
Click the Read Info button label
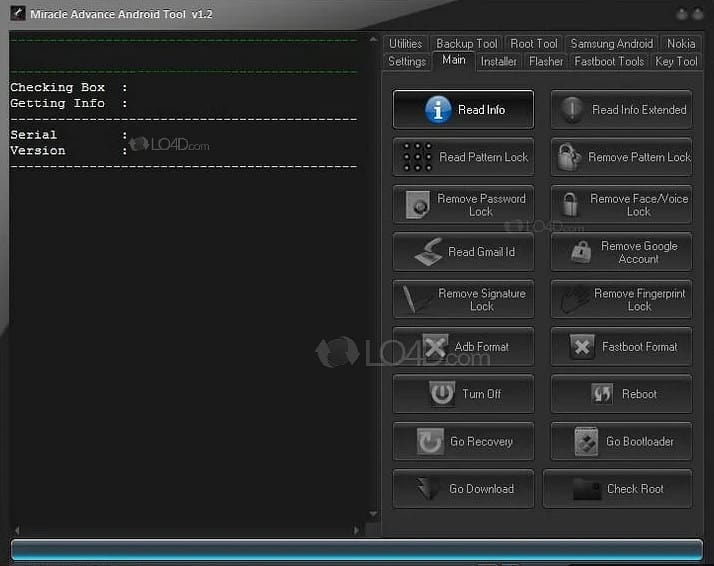click(x=481, y=110)
